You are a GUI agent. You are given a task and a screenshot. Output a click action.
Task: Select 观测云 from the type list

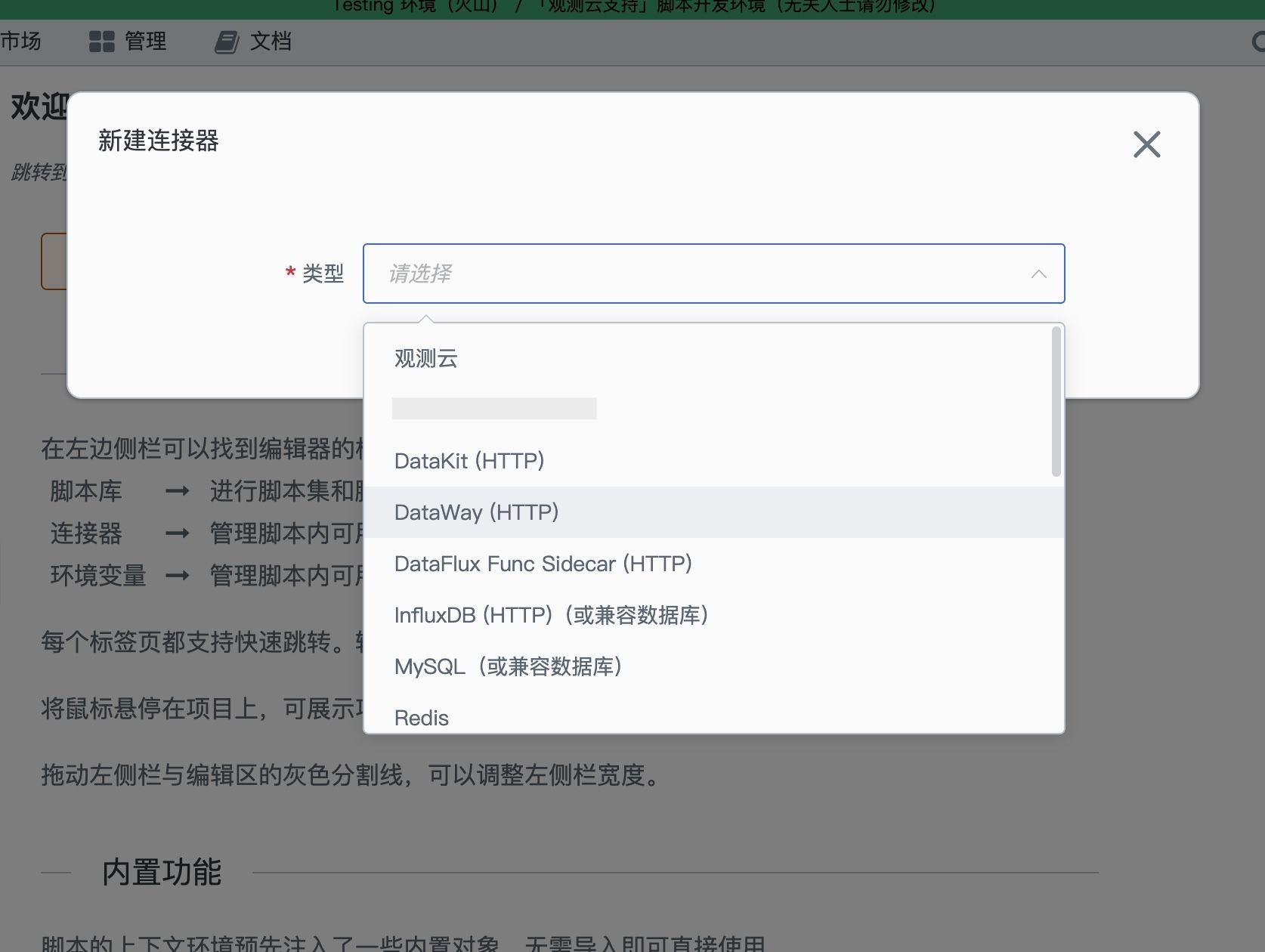pyautogui.click(x=713, y=358)
